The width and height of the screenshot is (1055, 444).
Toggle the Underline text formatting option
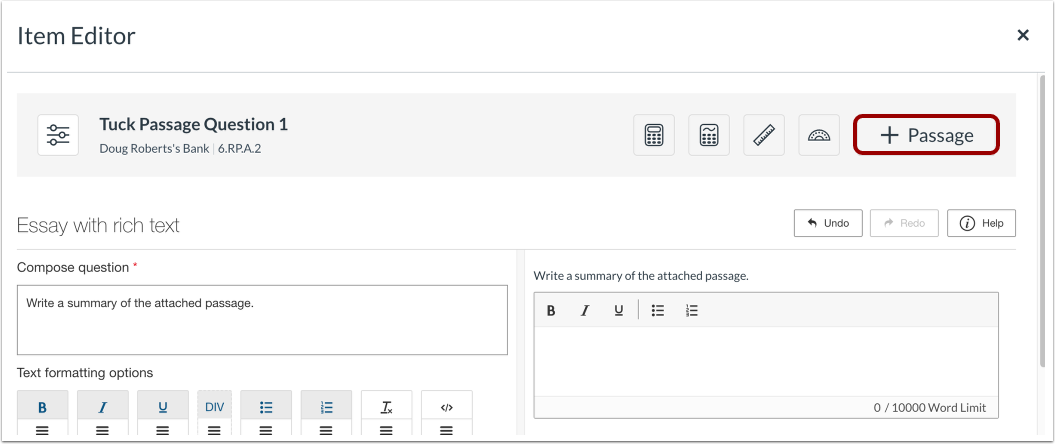point(162,407)
